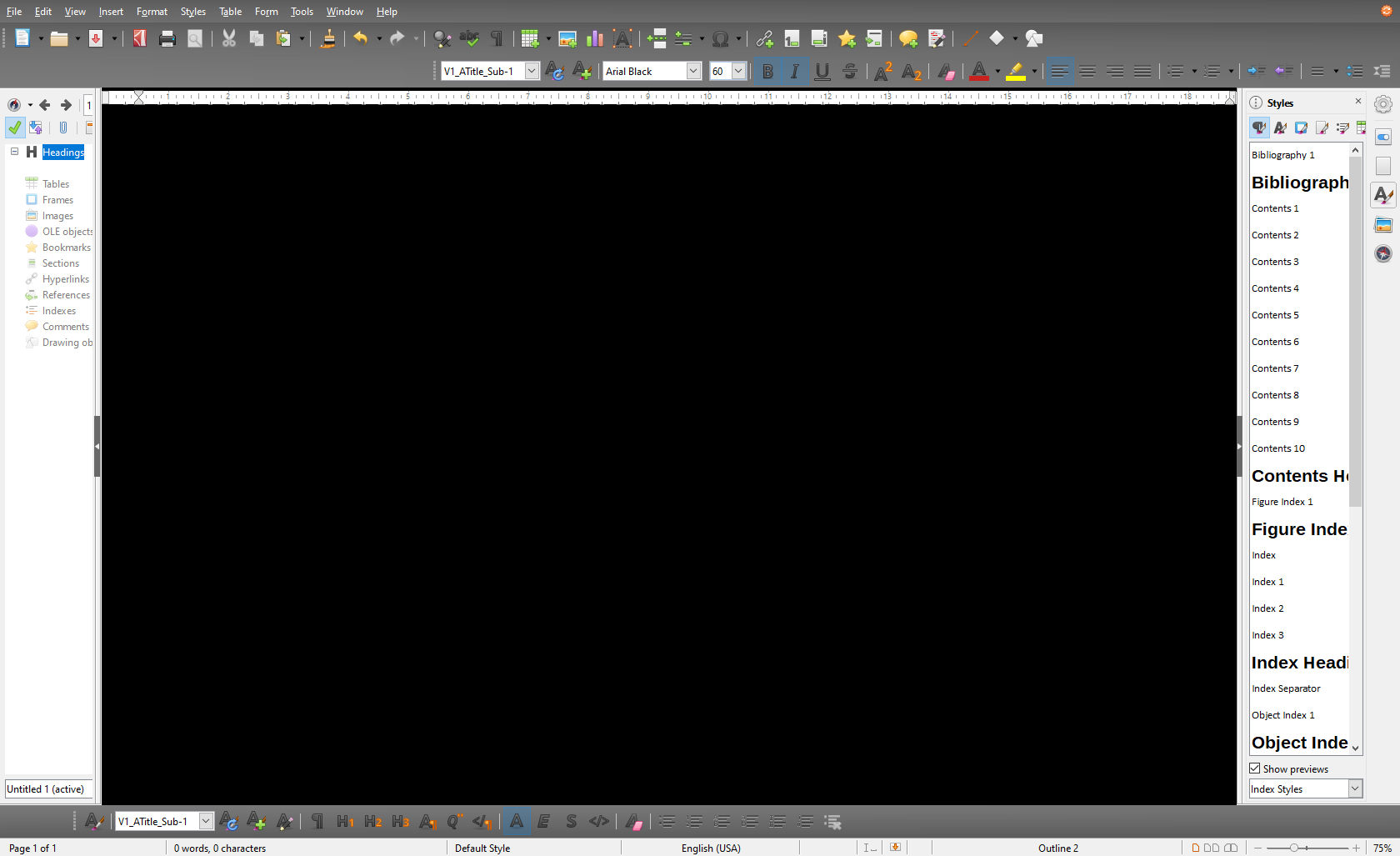Open the Tools menu
This screenshot has width=1400, height=856.
pos(301,11)
